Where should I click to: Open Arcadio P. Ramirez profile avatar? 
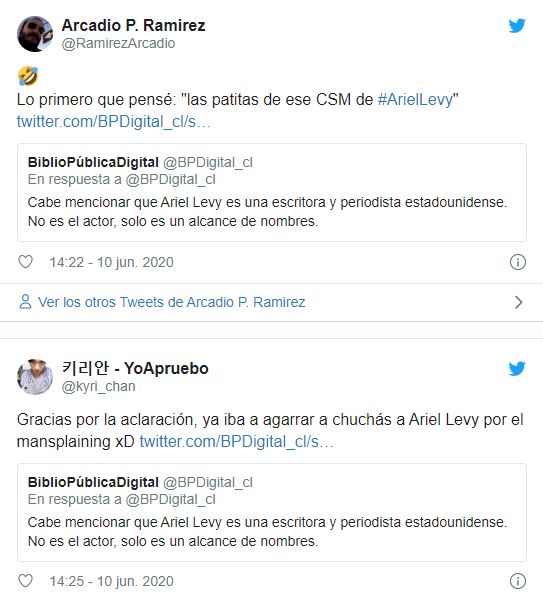point(35,34)
